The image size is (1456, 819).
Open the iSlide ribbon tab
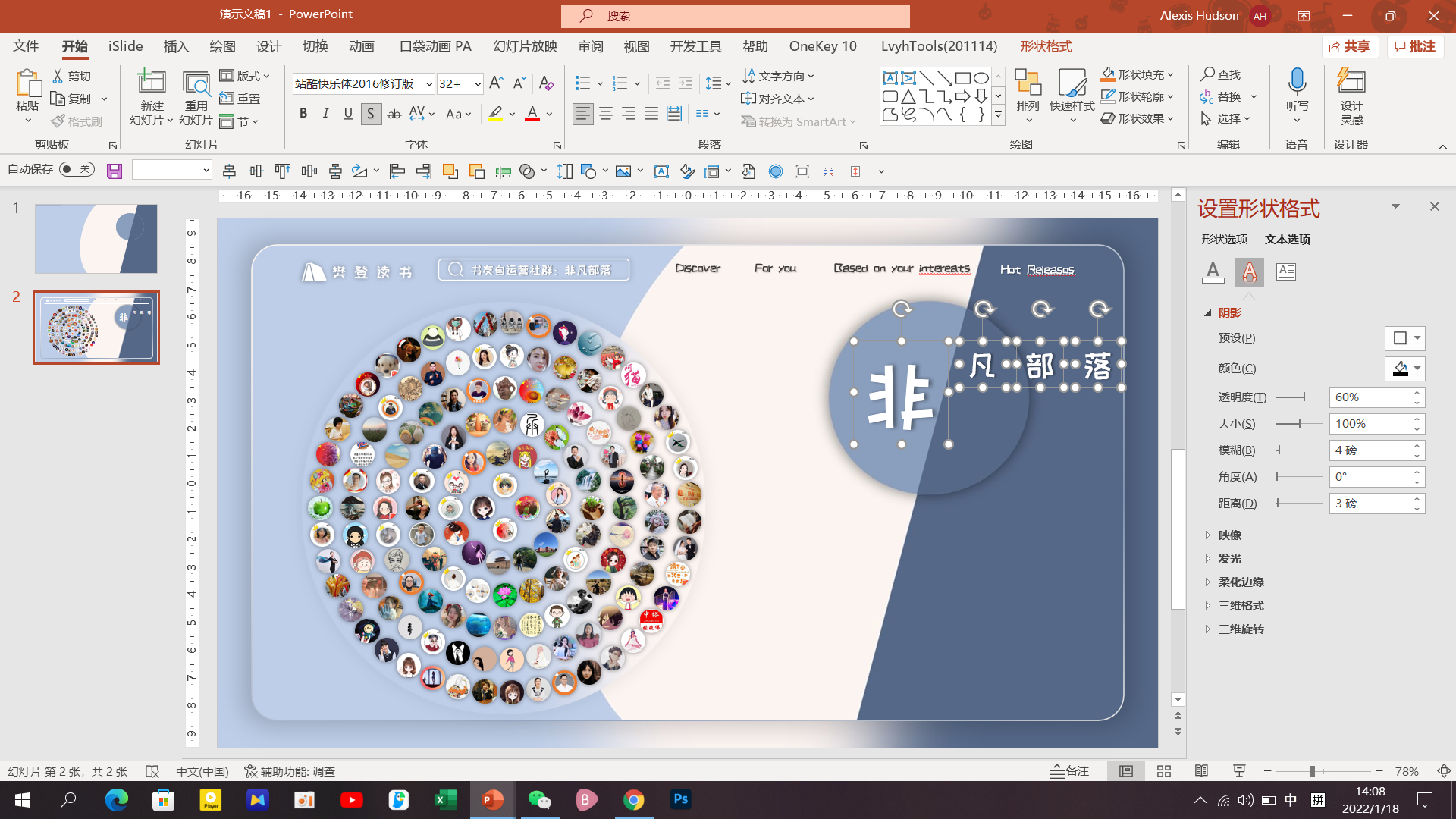point(125,46)
